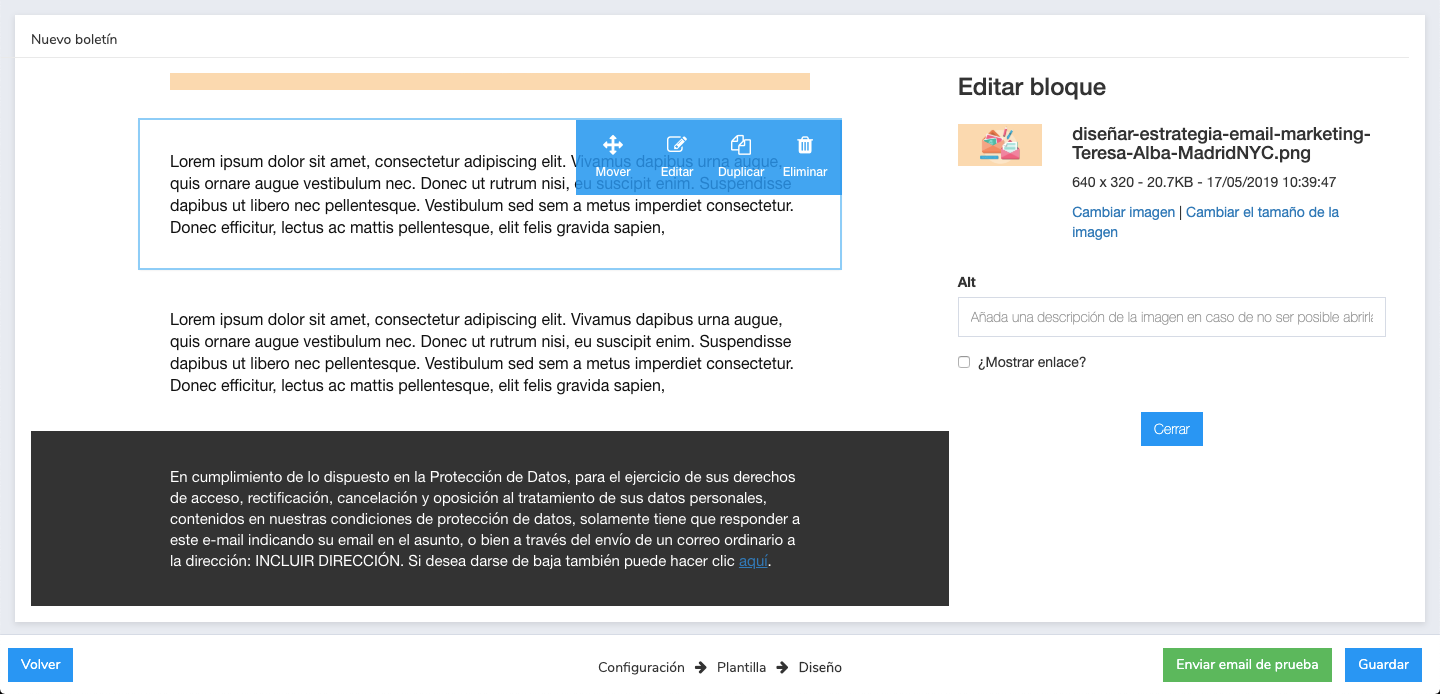
Task: Select the Diseño step in the breadcrumb
Action: coord(820,667)
